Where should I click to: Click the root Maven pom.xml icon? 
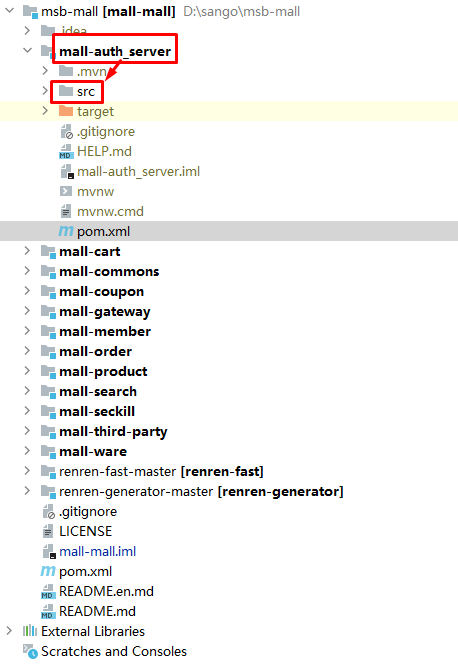coord(48,571)
